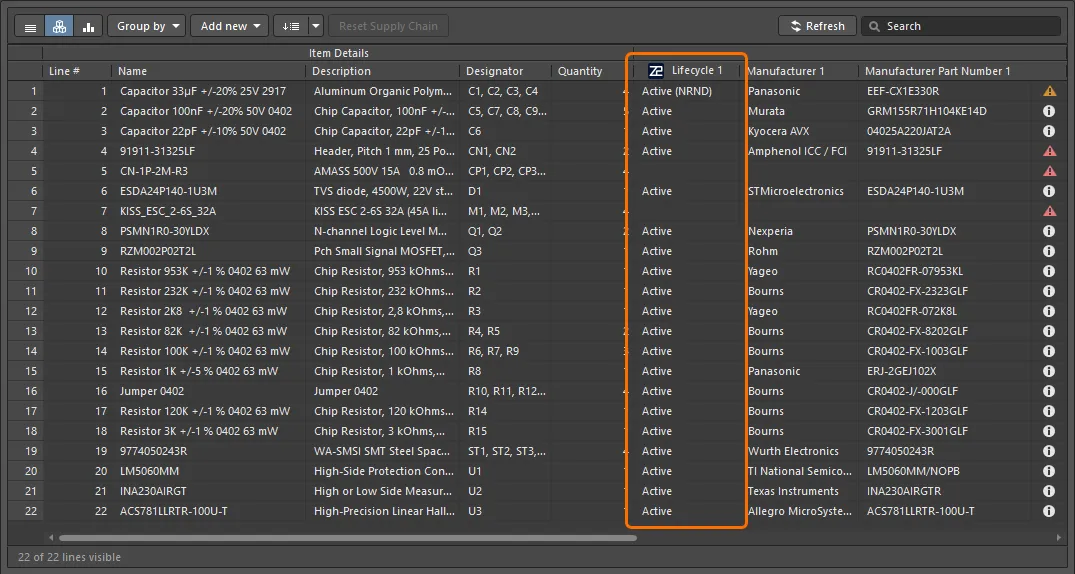The width and height of the screenshot is (1075, 574).
Task: Expand the Add new dropdown
Action: pyautogui.click(x=230, y=26)
